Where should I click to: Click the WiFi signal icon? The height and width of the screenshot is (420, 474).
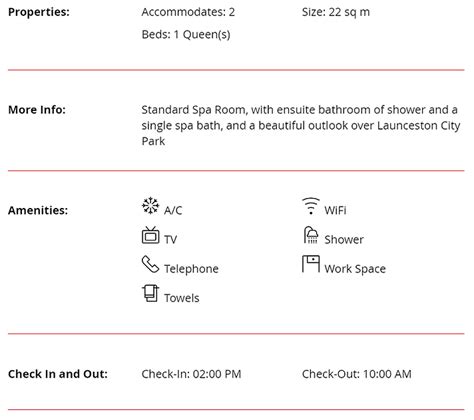pos(311,206)
